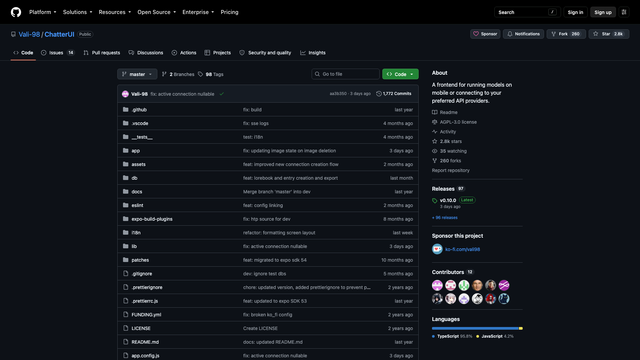Click the Go to file input
The width and height of the screenshot is (640, 360).
point(345,74)
